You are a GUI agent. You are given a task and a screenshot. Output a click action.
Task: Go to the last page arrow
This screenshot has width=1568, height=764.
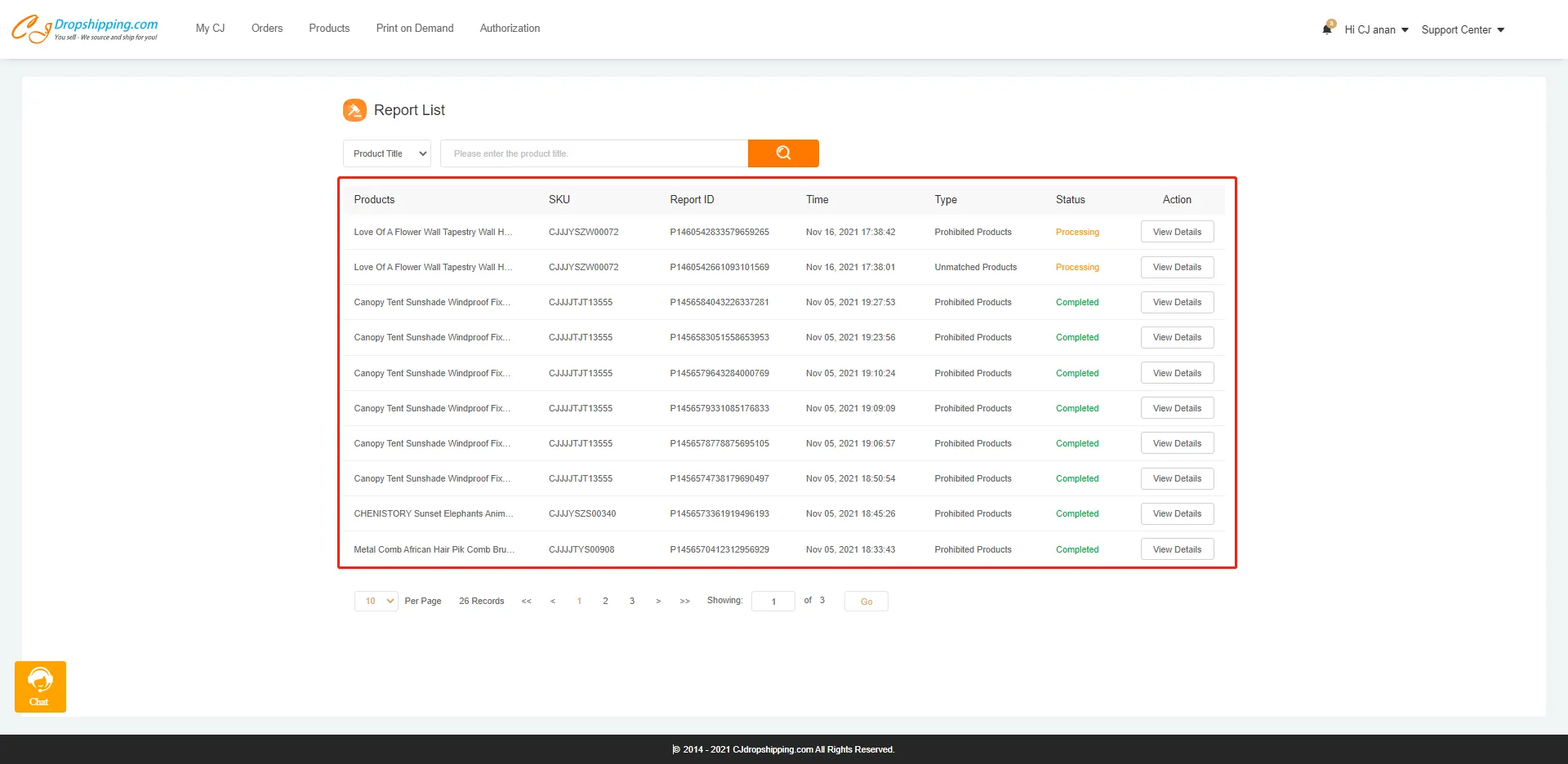pos(684,602)
